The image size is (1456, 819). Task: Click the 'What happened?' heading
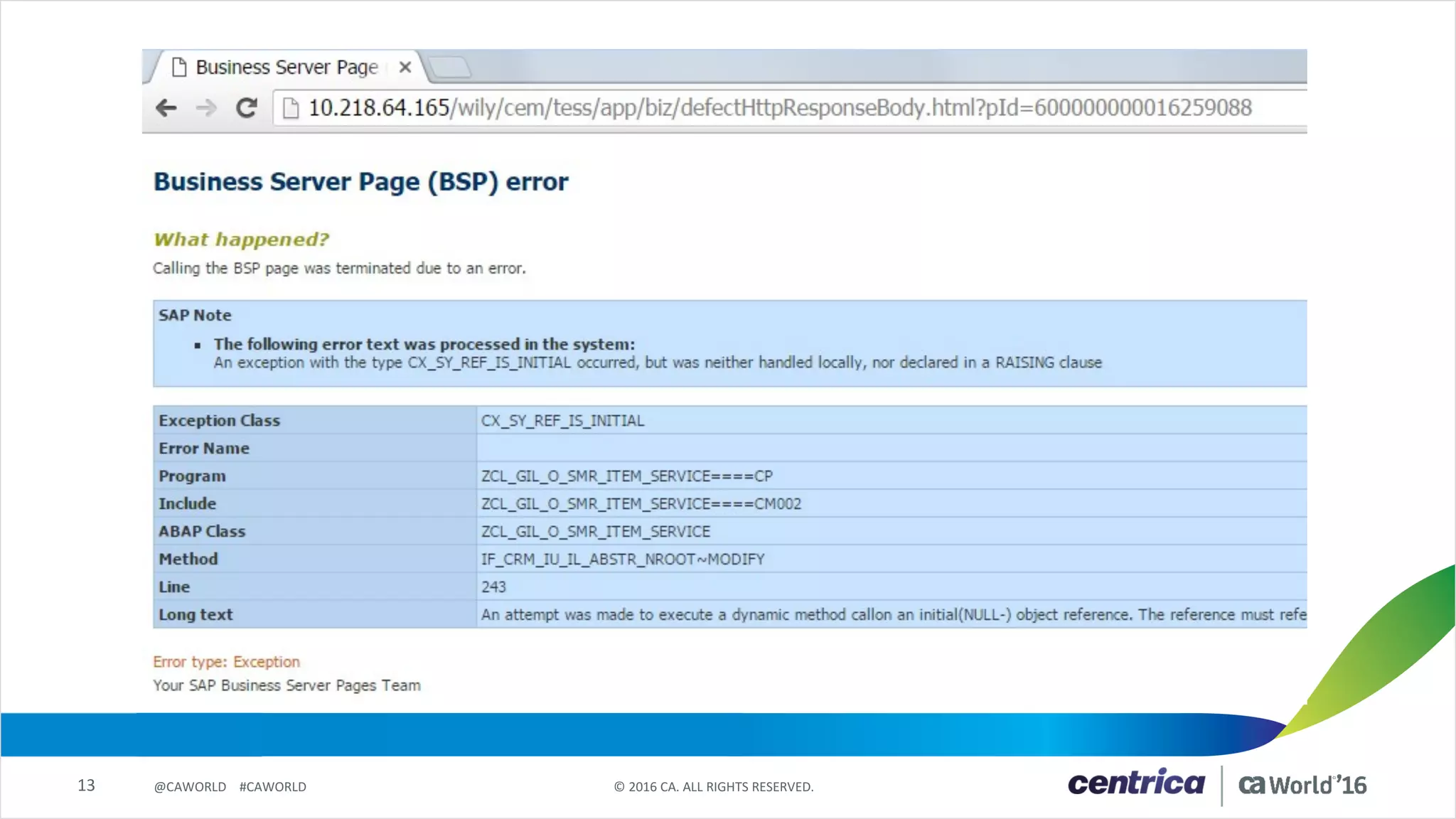click(x=242, y=240)
